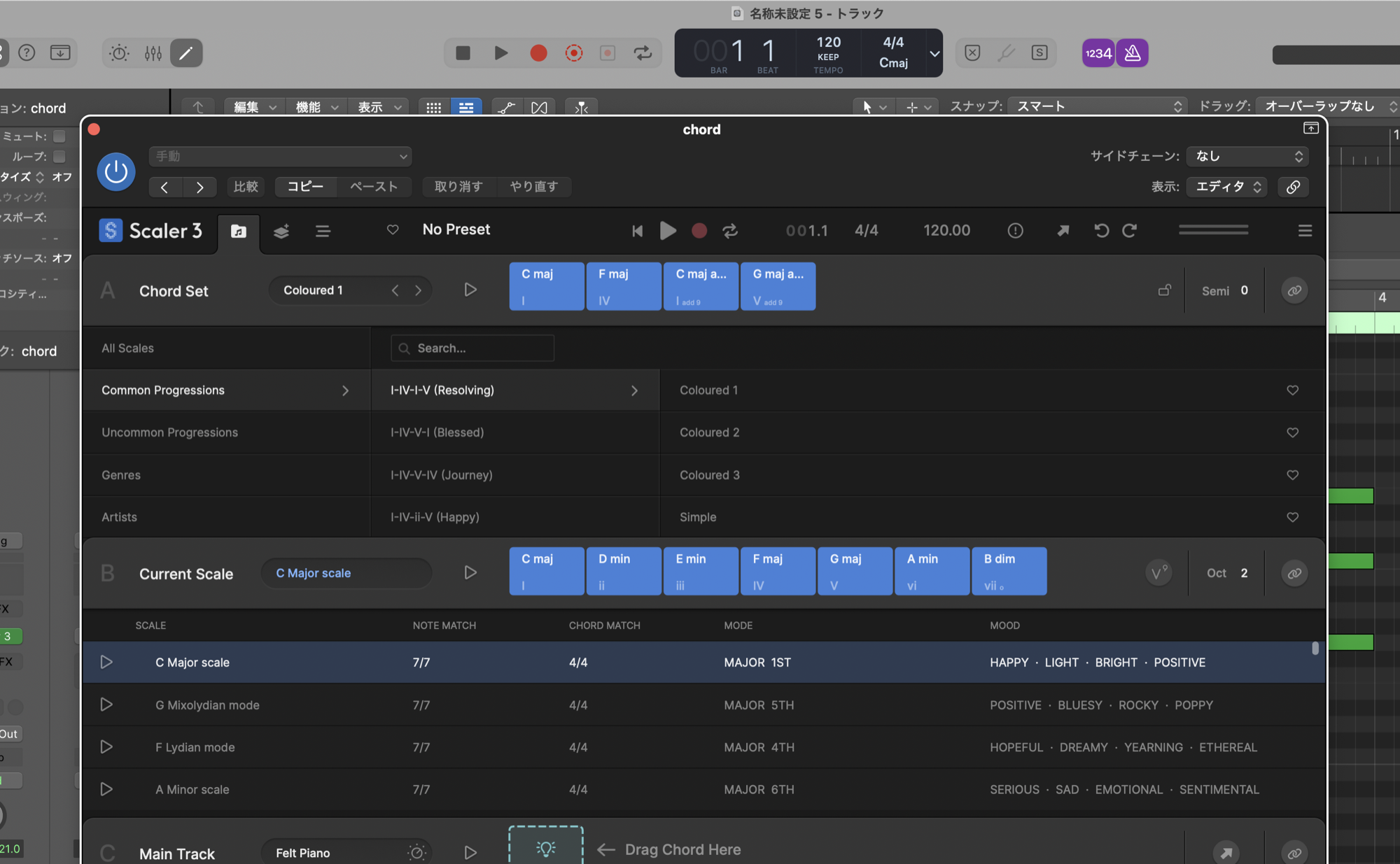The height and width of the screenshot is (864, 1400).
Task: Open the 編集 menu in the editor
Action: tap(255, 107)
